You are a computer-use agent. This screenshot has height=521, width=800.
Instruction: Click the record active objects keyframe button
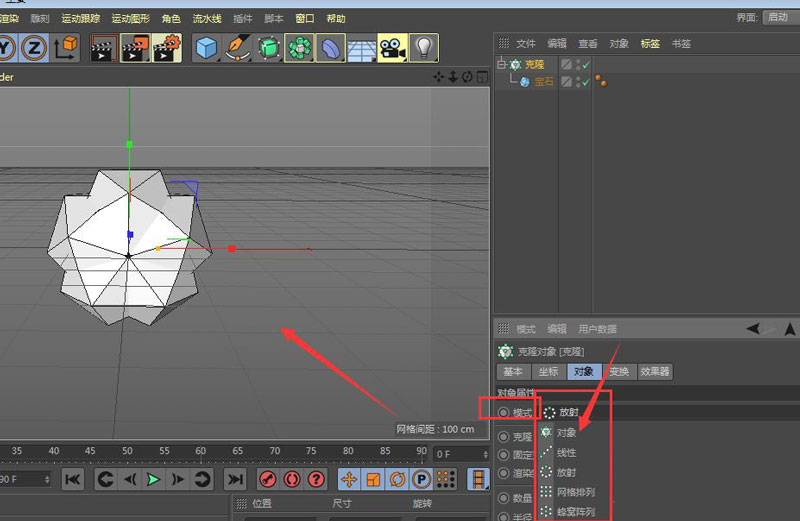[x=267, y=480]
